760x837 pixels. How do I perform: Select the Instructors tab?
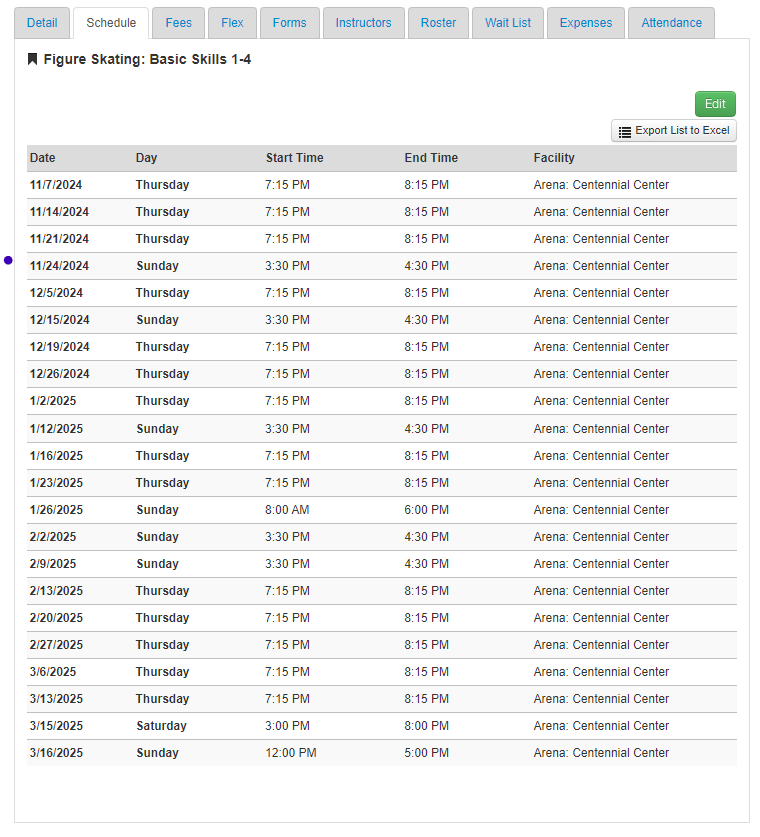pos(364,23)
